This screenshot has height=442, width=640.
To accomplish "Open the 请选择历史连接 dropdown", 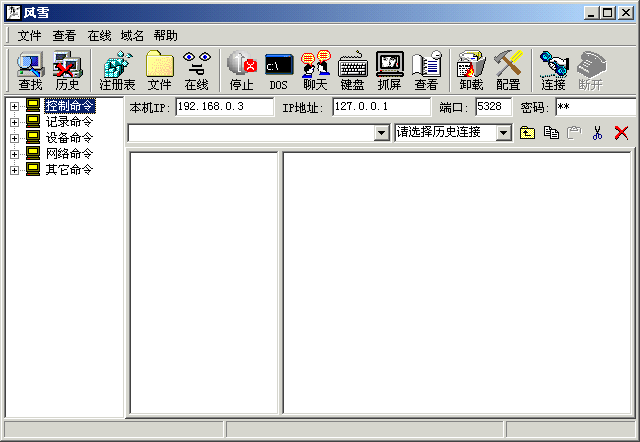I will pos(503,133).
